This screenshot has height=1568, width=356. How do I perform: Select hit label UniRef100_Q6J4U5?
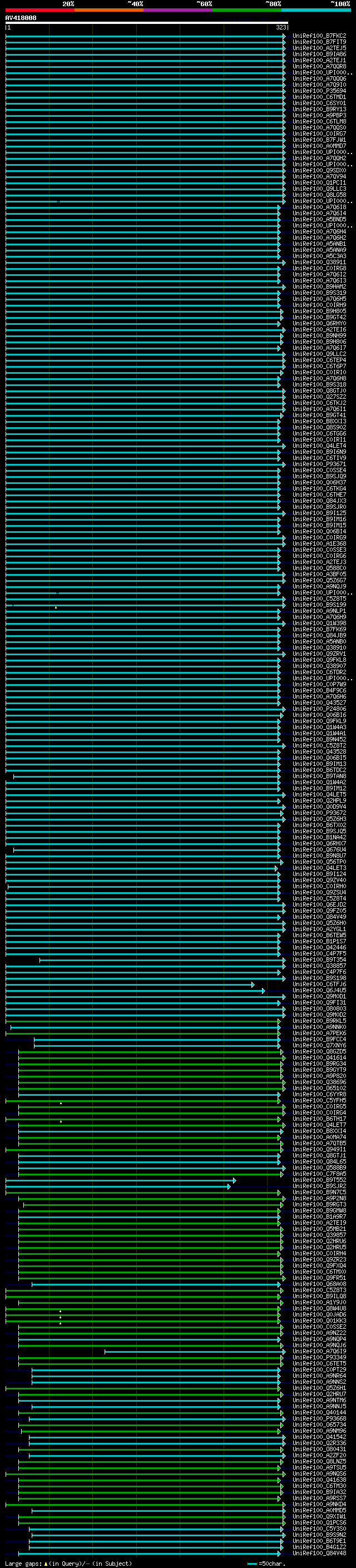(319, 990)
